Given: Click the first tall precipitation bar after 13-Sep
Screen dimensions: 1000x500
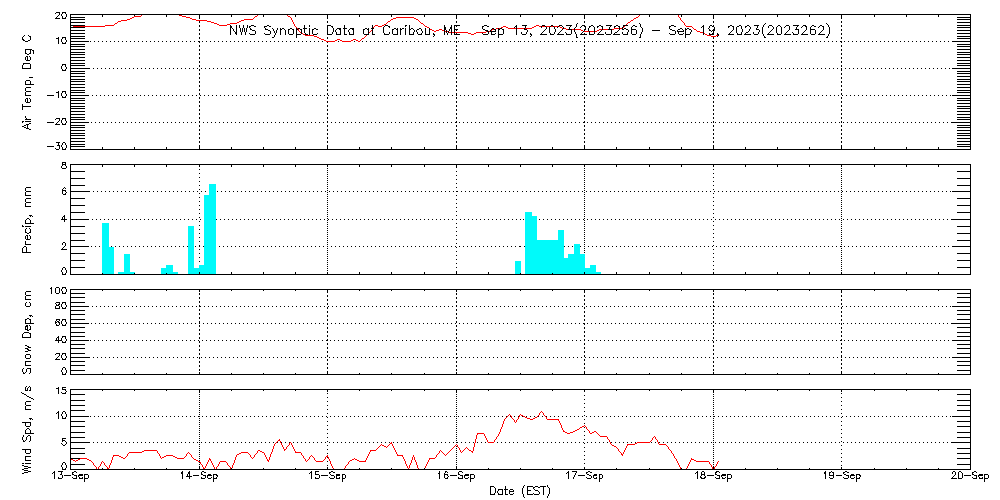Looking at the screenshot, I should click(x=105, y=247).
